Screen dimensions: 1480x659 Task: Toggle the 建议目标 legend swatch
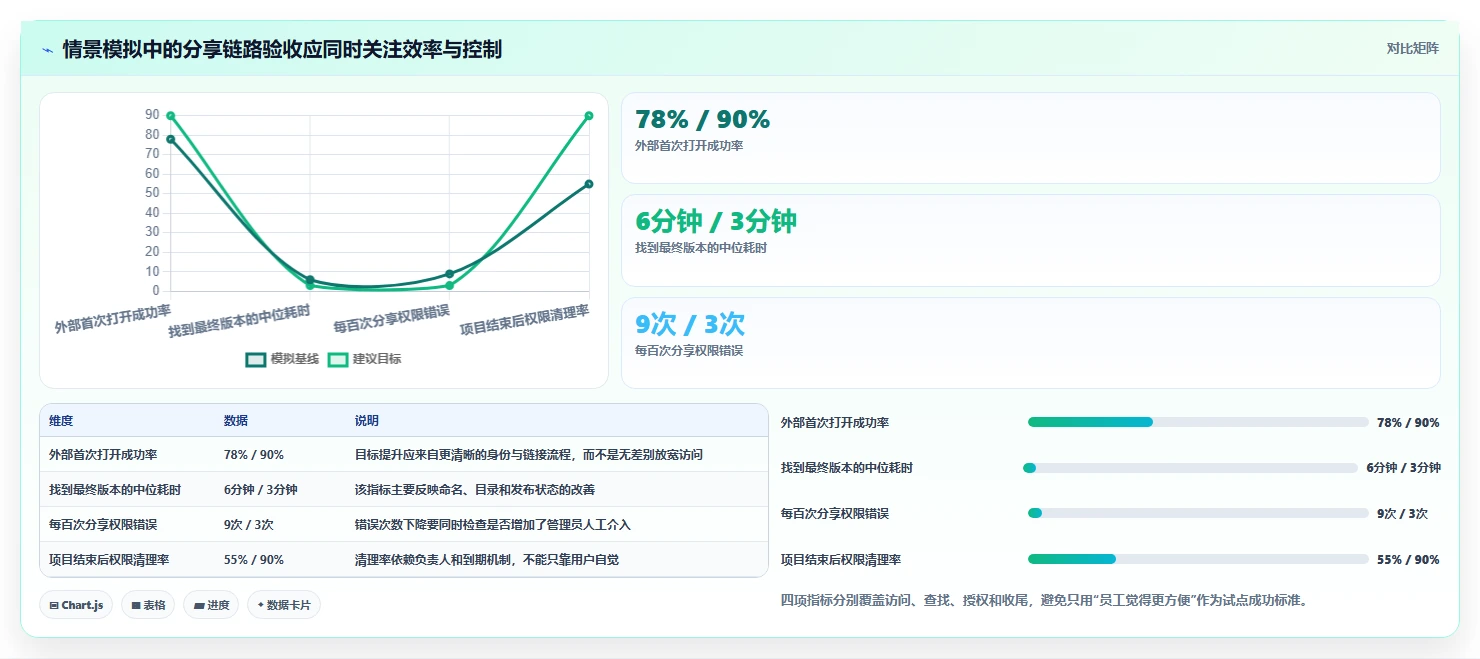pyautogui.click(x=338, y=359)
